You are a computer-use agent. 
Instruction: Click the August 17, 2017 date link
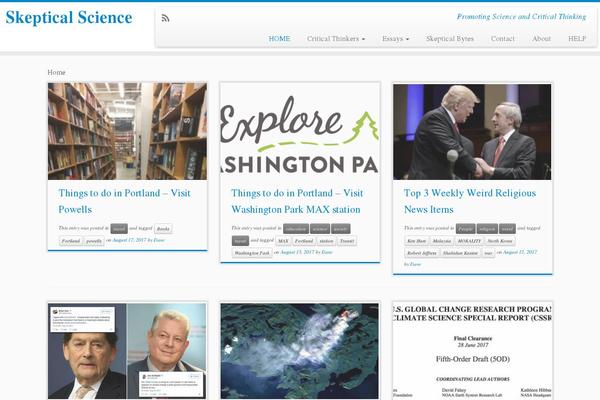129,240
